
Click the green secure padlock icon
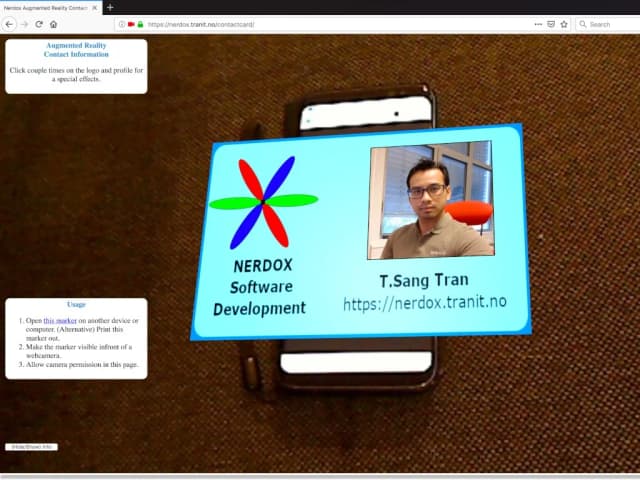140,24
